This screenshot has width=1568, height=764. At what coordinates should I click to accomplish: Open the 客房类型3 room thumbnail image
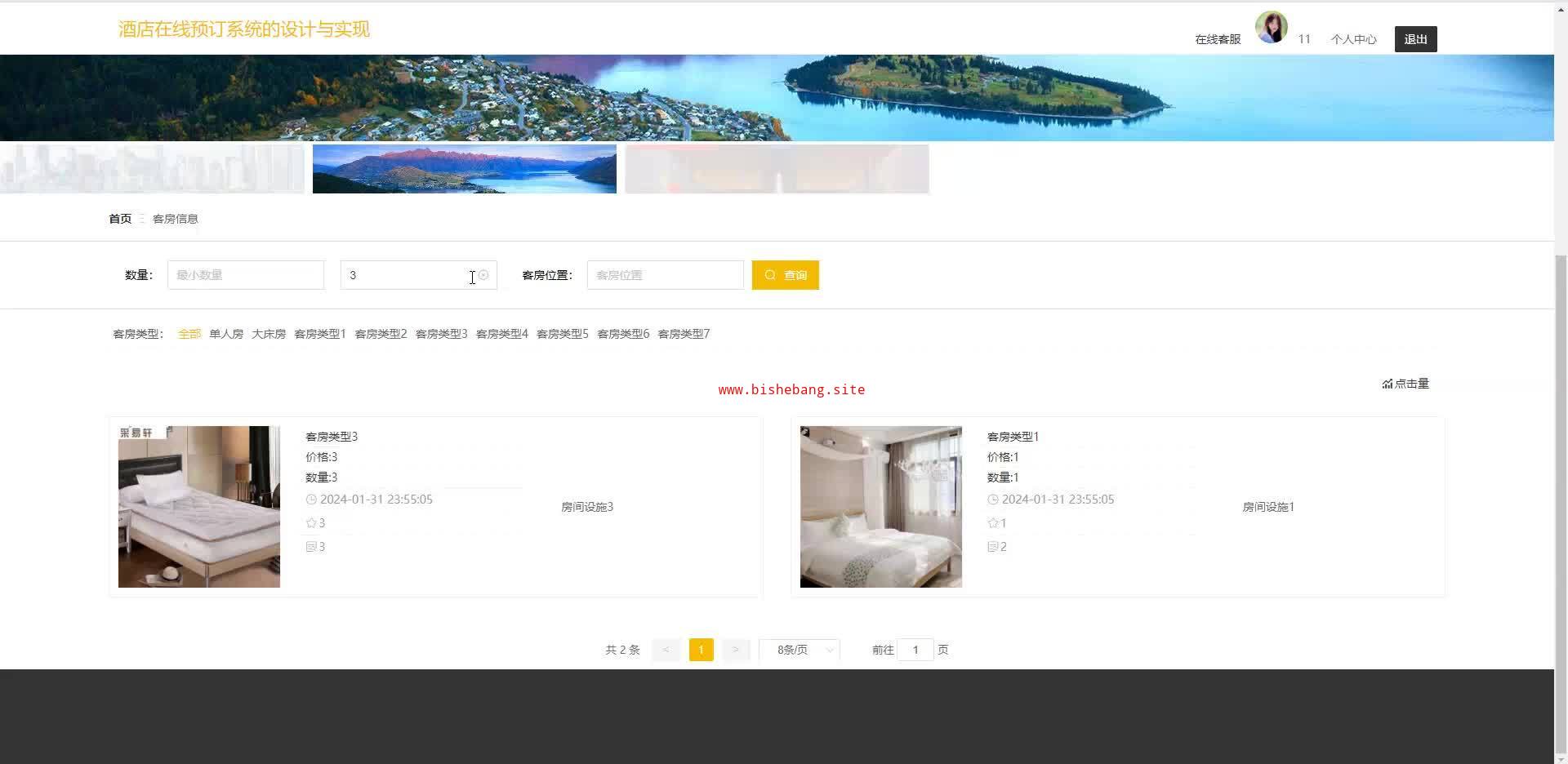pyautogui.click(x=199, y=507)
